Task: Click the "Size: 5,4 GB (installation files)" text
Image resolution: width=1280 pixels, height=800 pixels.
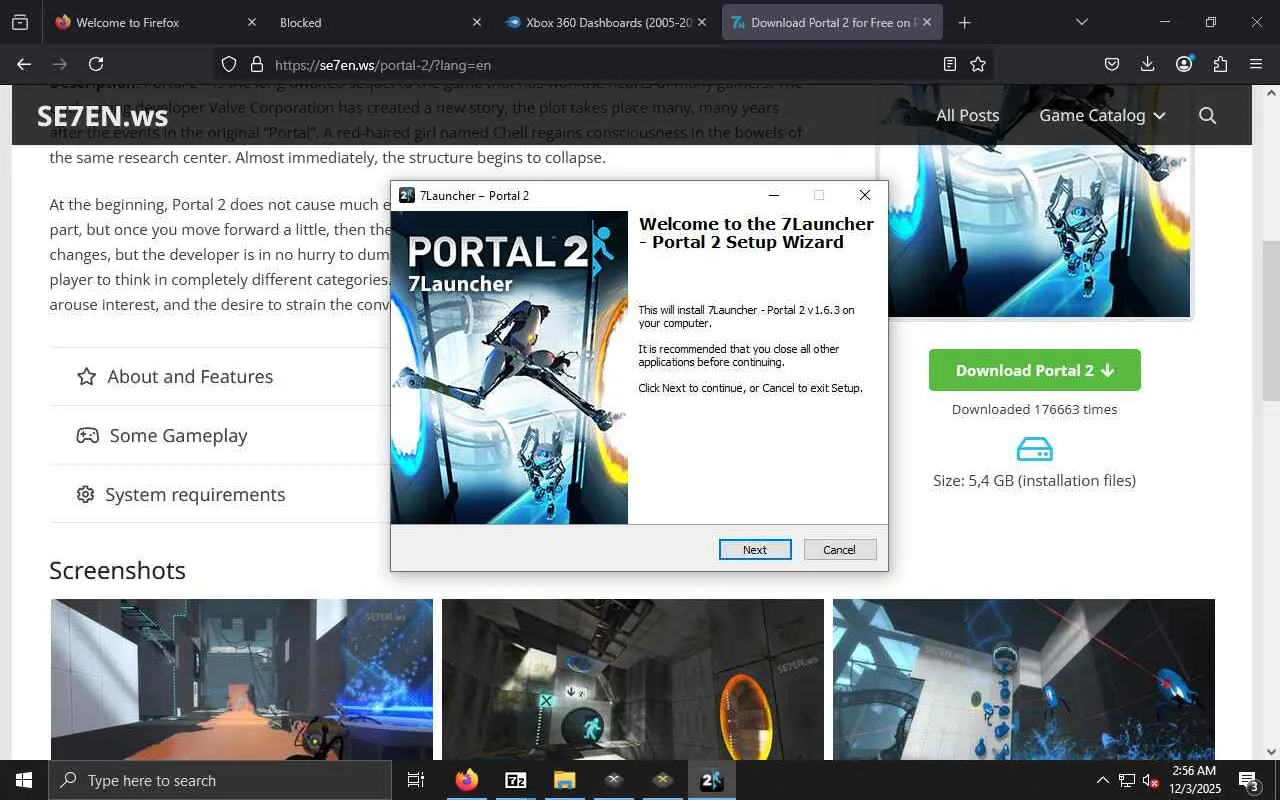Action: coord(1034,480)
